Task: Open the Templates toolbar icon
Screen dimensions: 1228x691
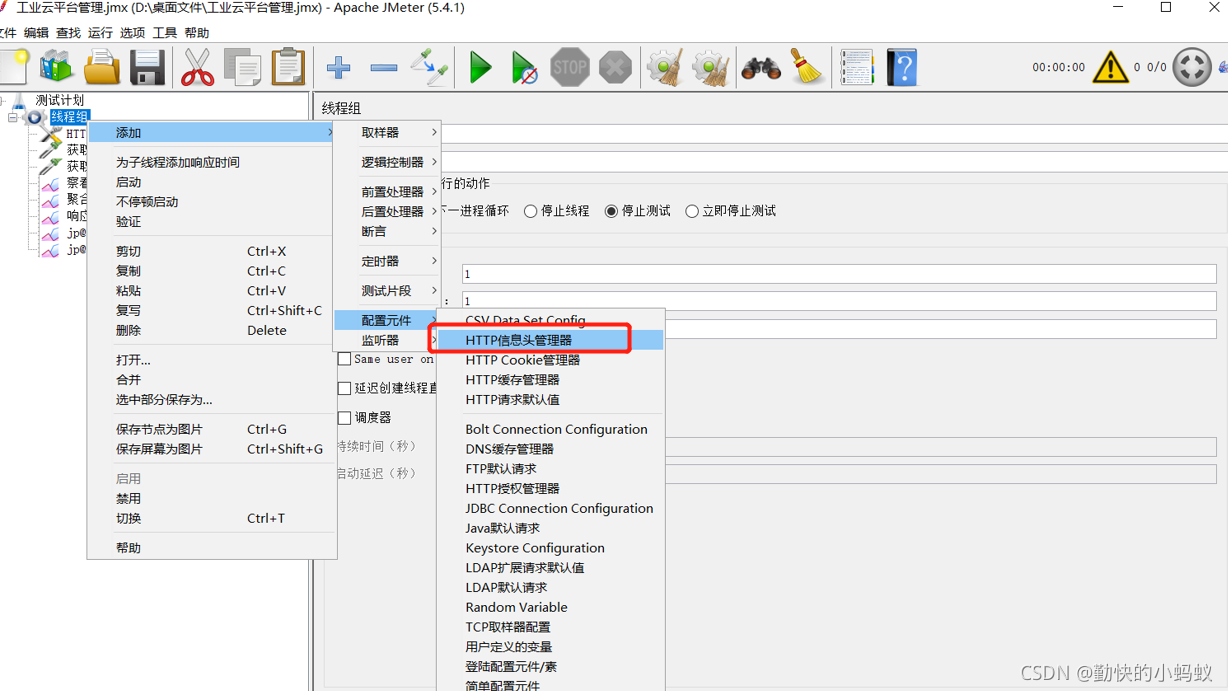Action: pyautogui.click(x=56, y=68)
